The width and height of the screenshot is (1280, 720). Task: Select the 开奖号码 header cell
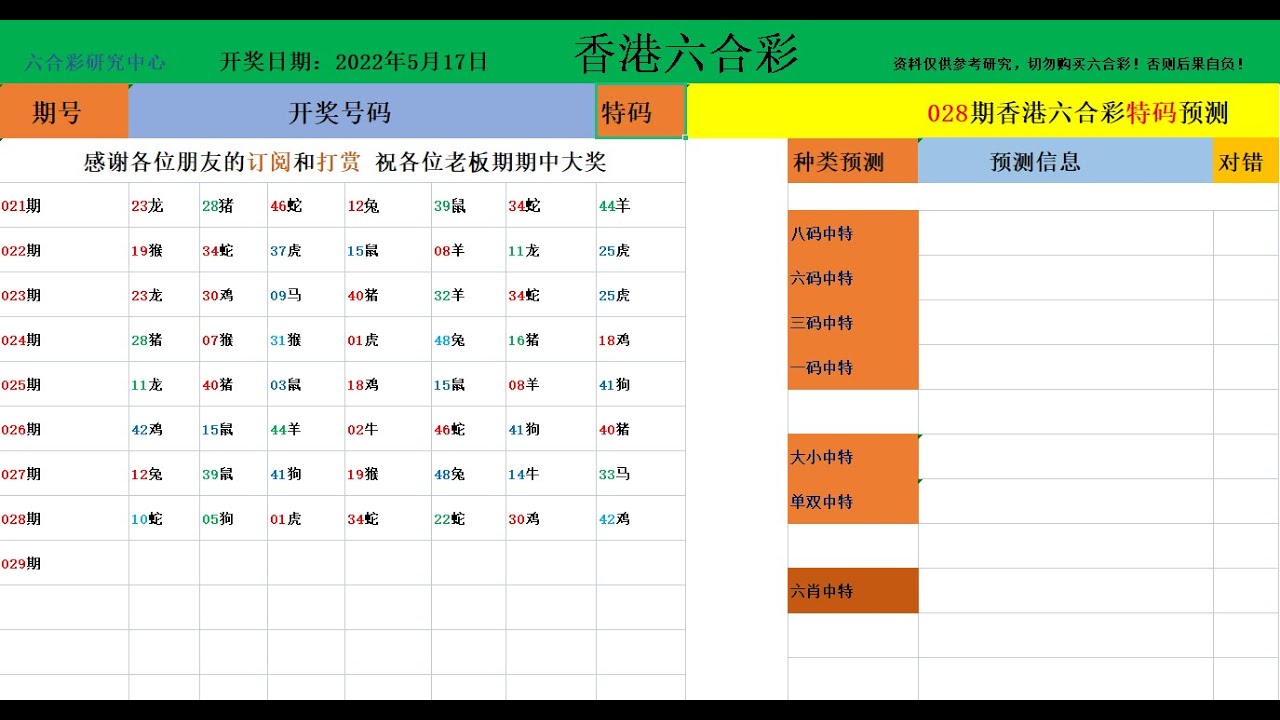tap(362, 112)
